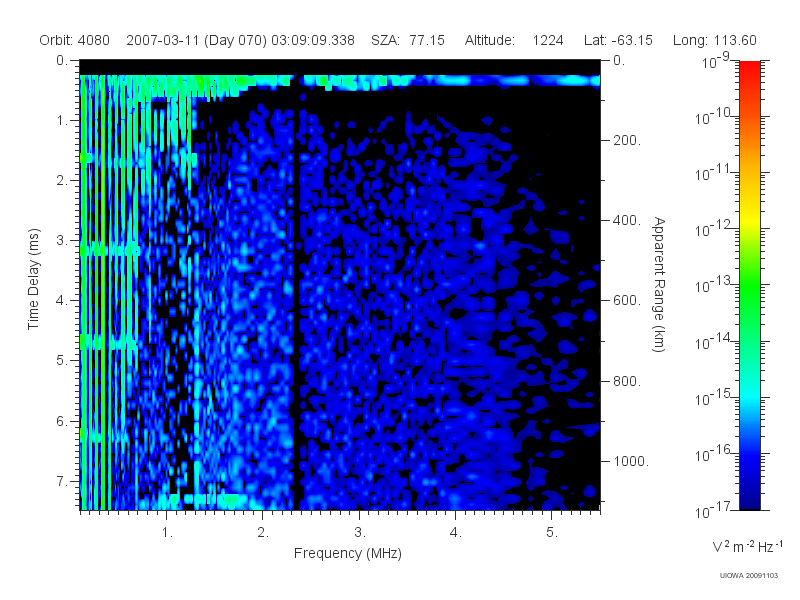Click the '5.' tick on frequency axis
Viewport: 800px width, 600px height.
552,532
